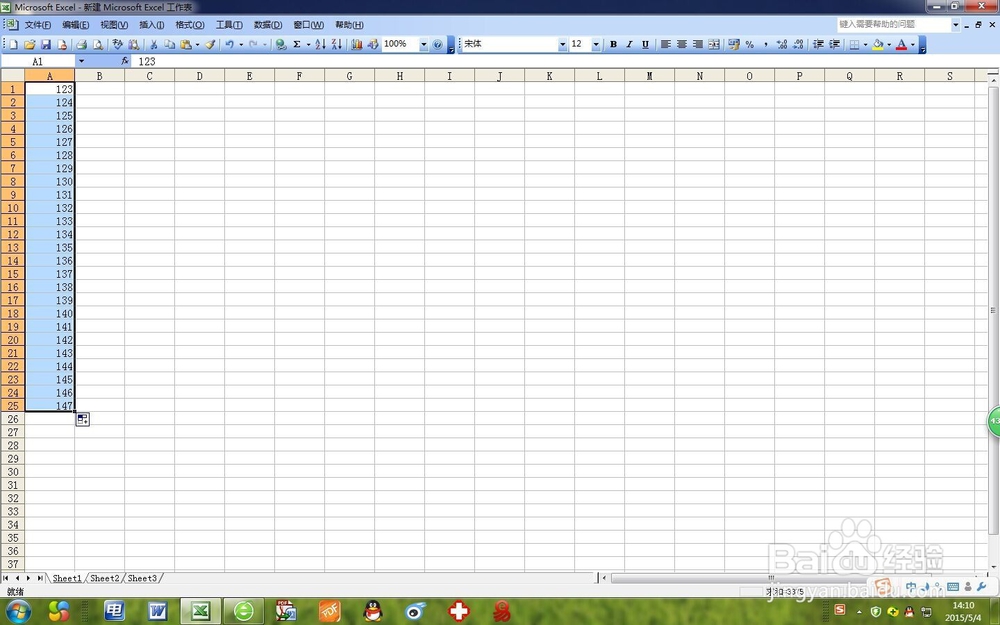This screenshot has height=625, width=1000.
Task: Toggle italic formatting
Action: click(x=628, y=44)
